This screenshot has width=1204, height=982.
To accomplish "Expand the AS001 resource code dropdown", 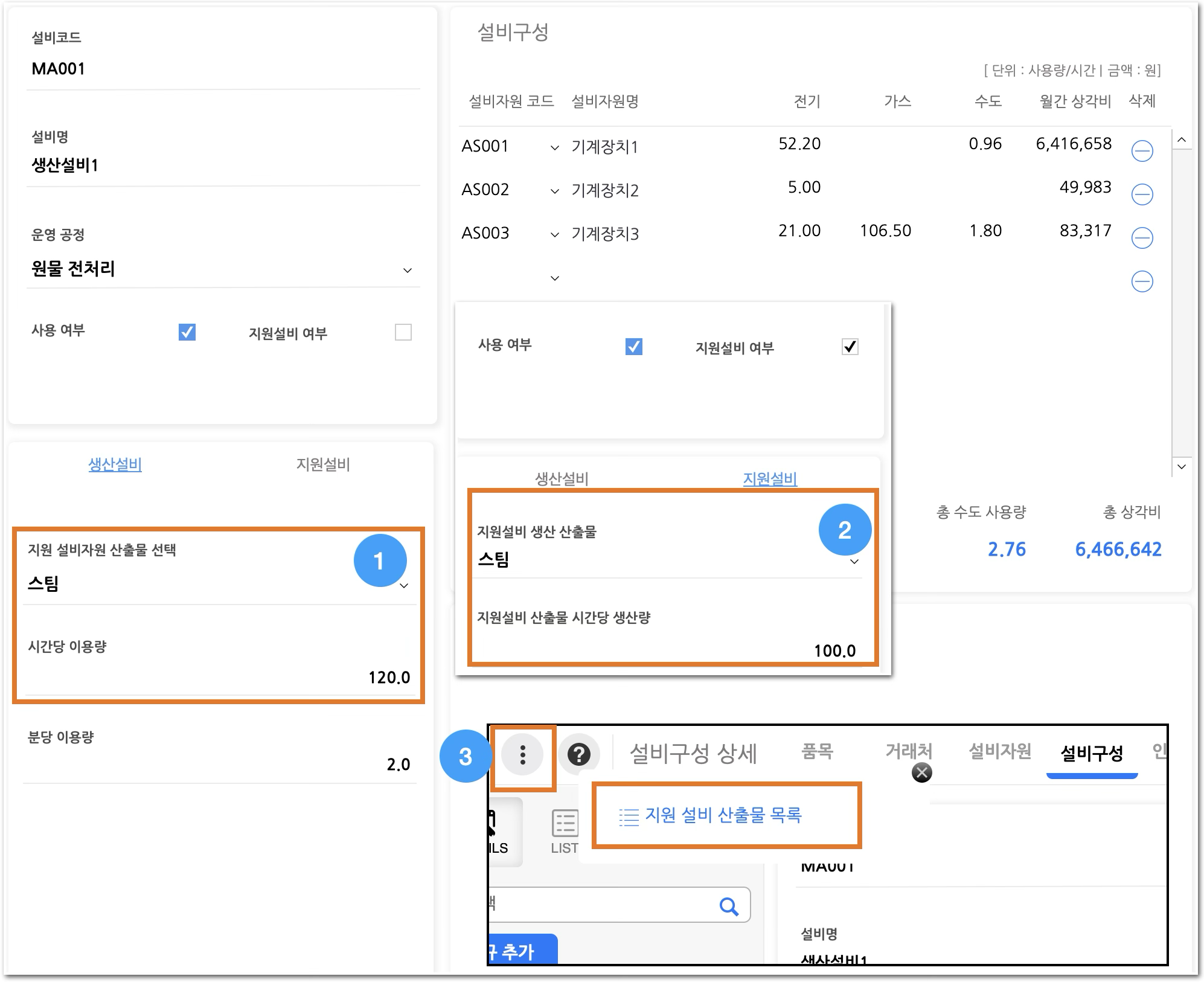I will (554, 148).
